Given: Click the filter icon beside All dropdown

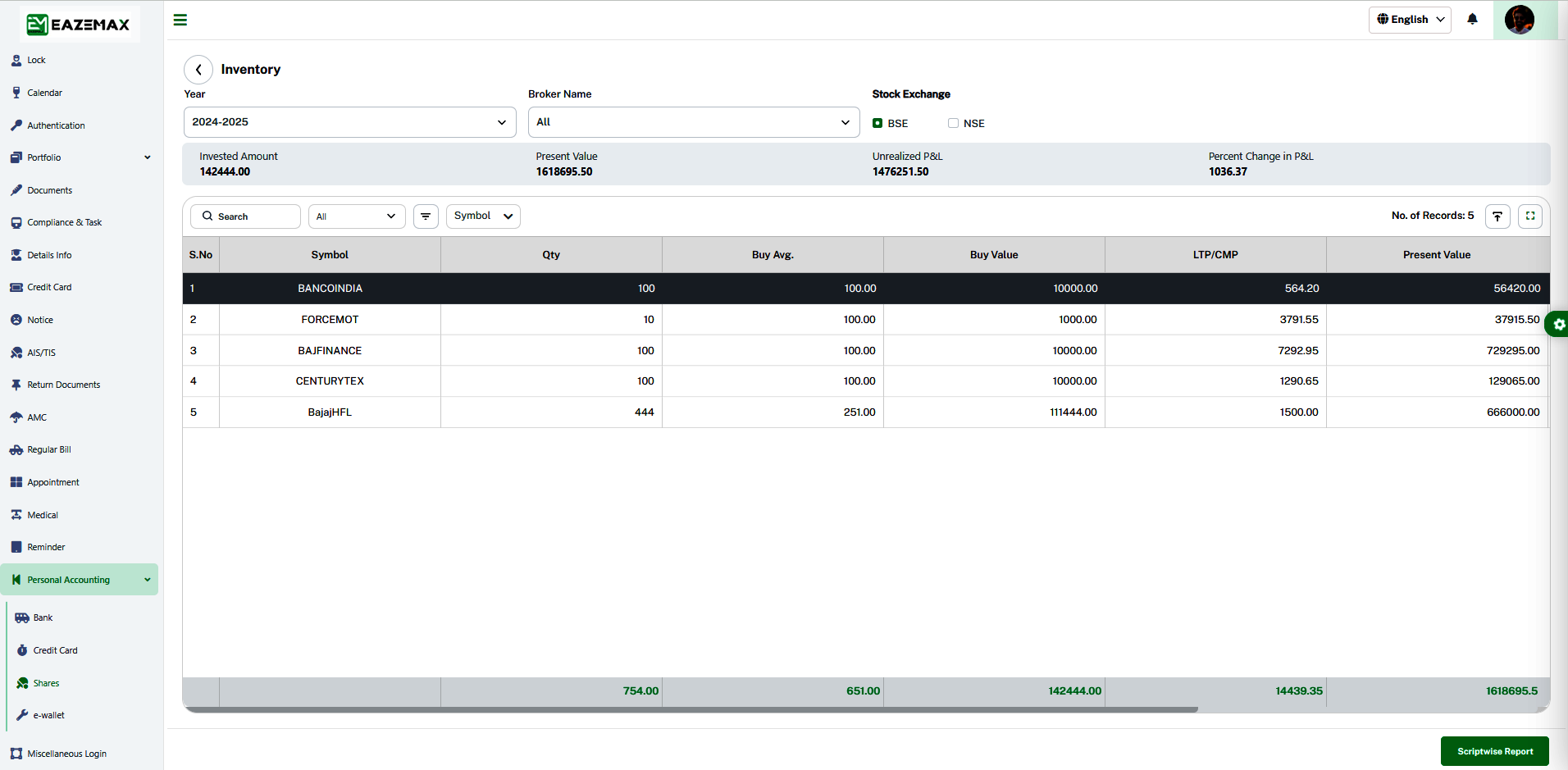Looking at the screenshot, I should (426, 216).
